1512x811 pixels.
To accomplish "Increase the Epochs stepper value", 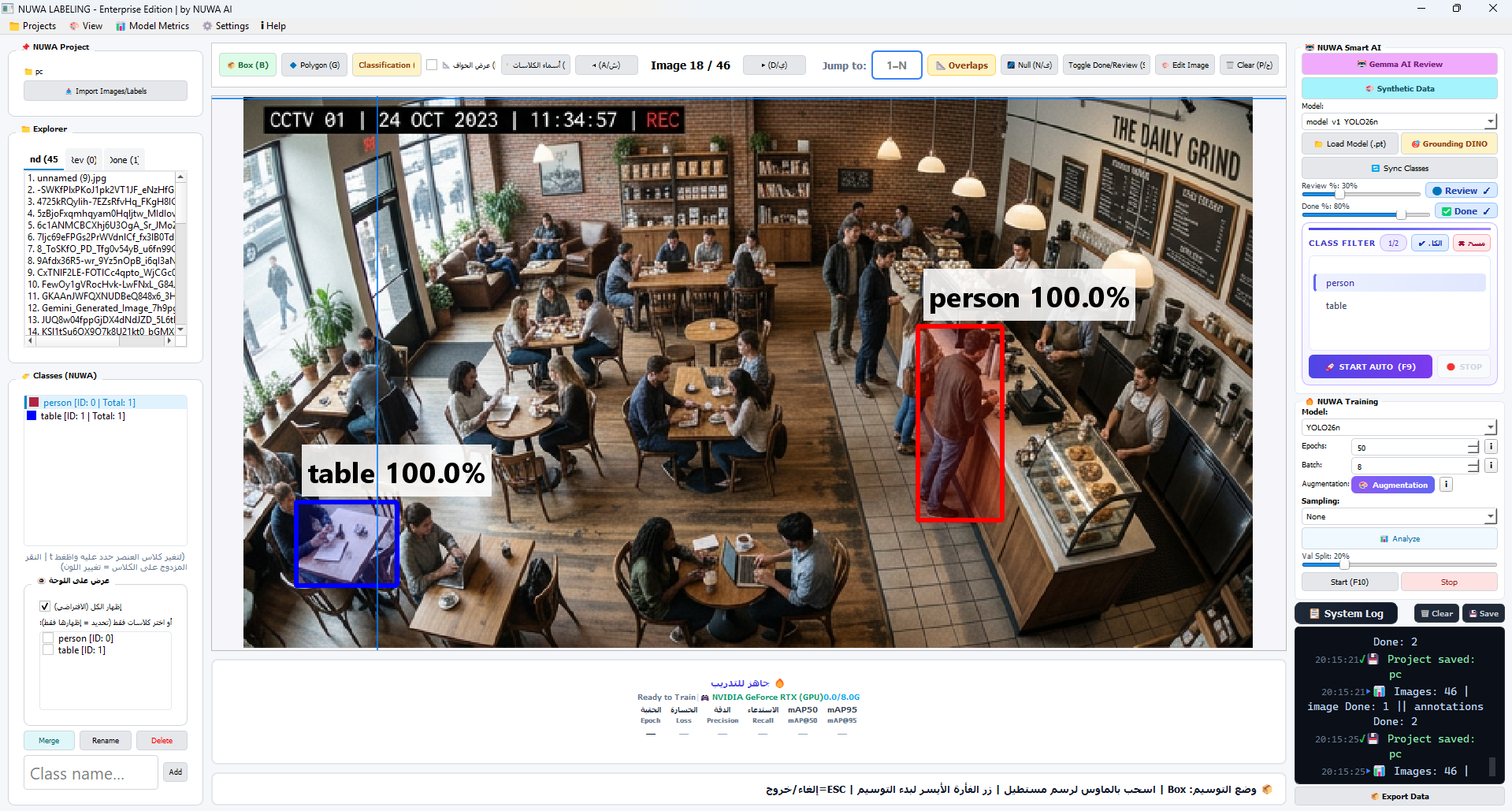I will point(1473,444).
